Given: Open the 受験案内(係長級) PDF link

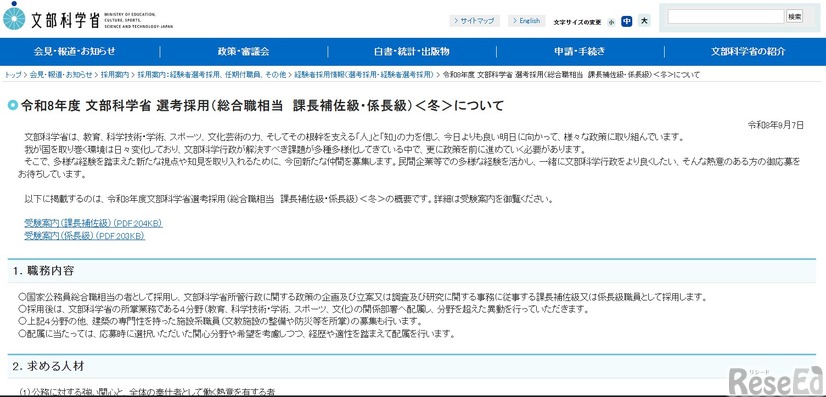Looking at the screenshot, I should coord(84,236).
